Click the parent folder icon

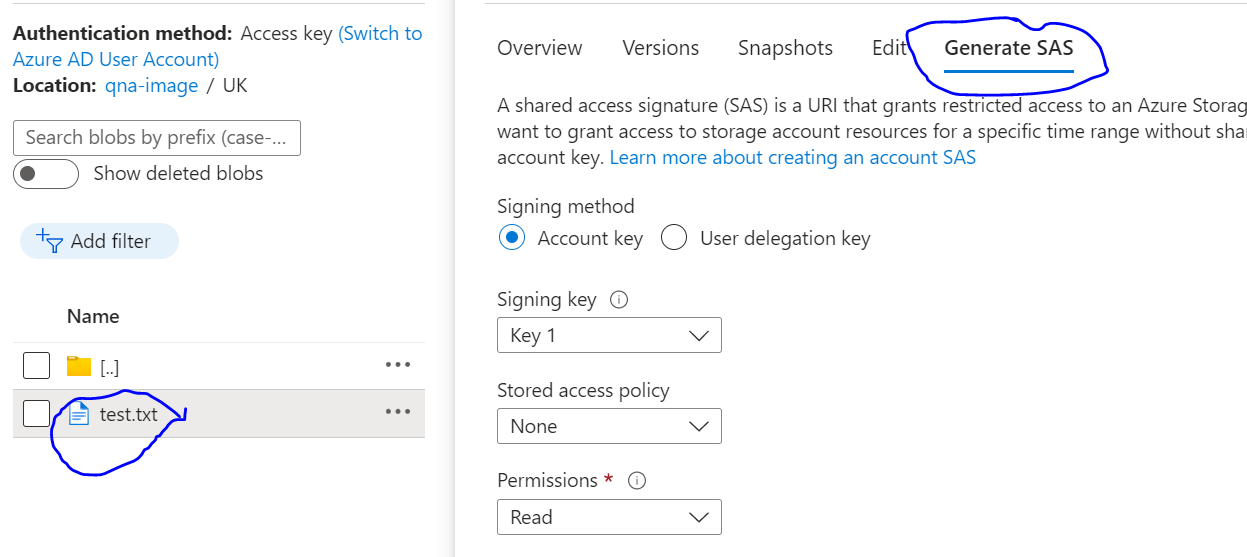[x=79, y=366]
